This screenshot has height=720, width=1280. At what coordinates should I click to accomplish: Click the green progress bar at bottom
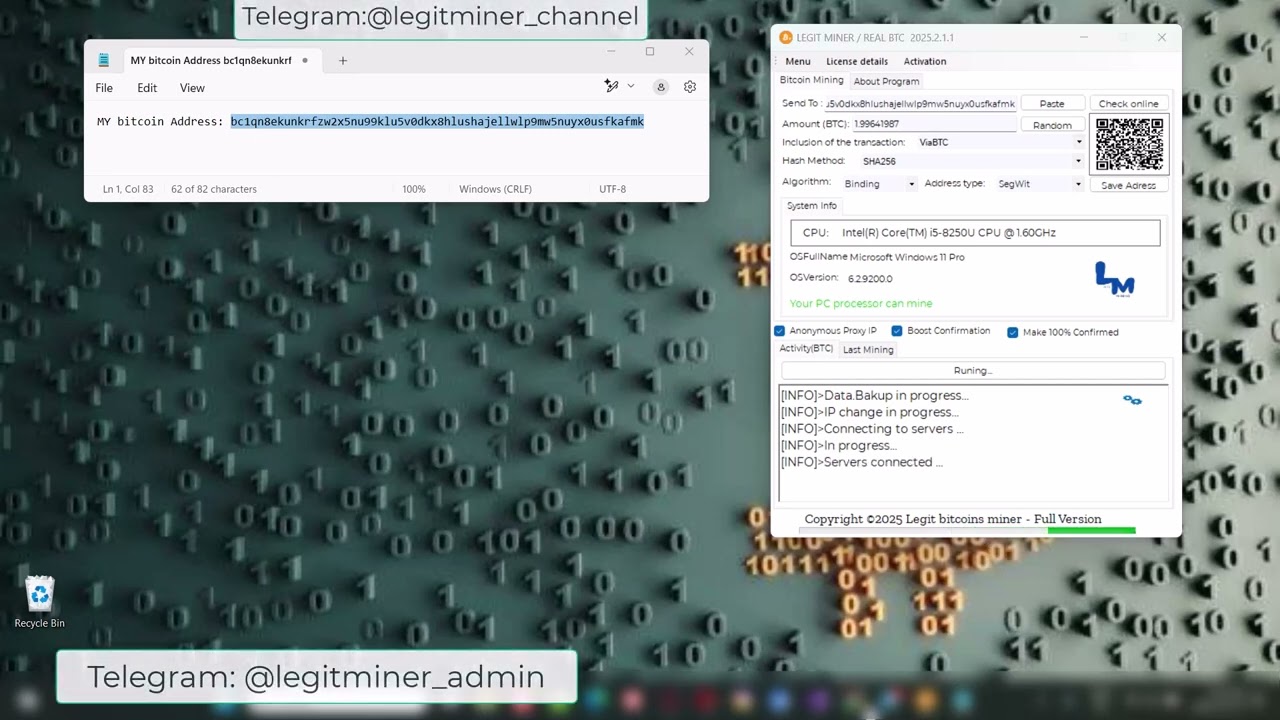[1091, 530]
